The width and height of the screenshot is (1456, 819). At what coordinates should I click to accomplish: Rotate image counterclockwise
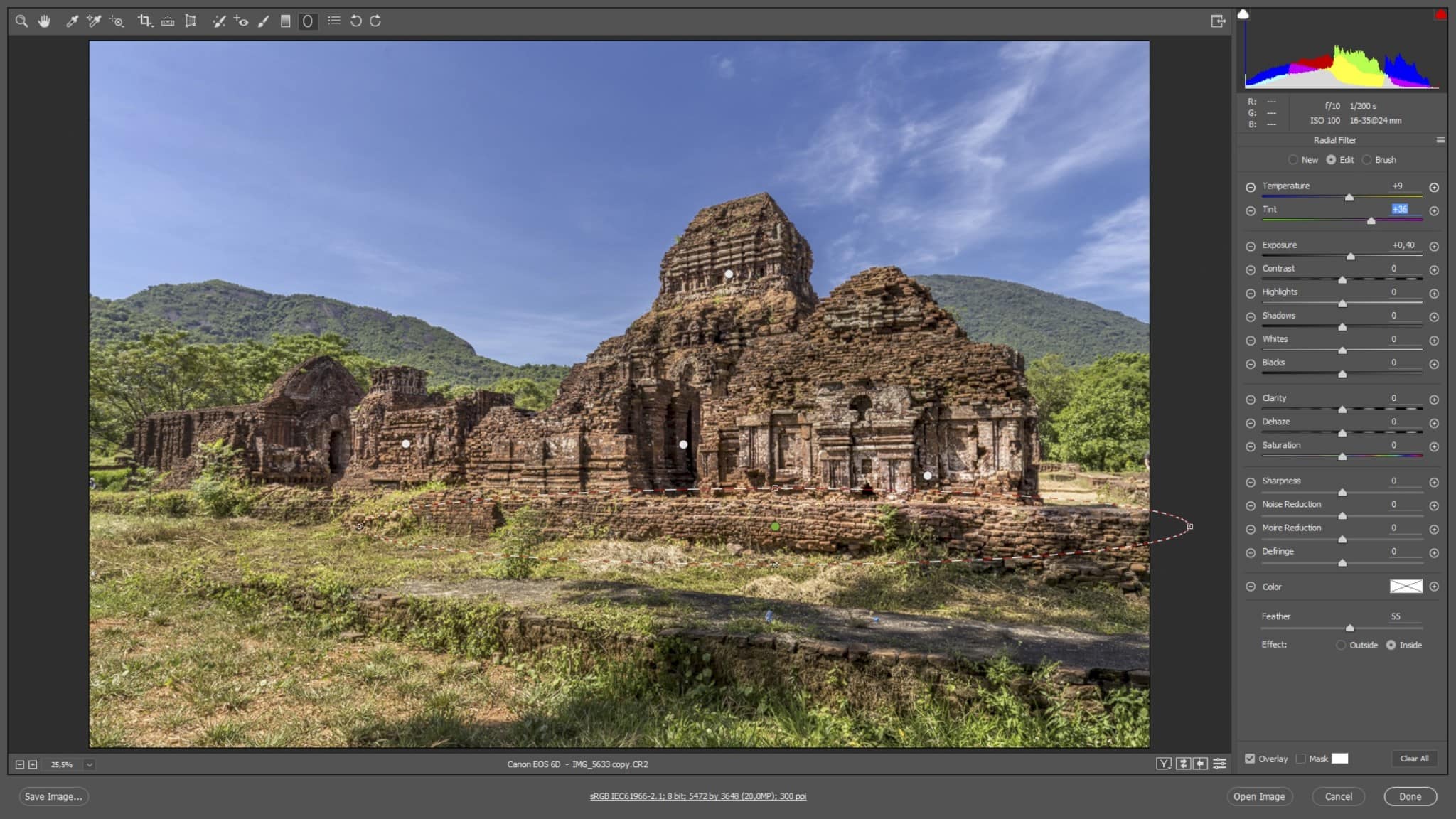coord(356,21)
